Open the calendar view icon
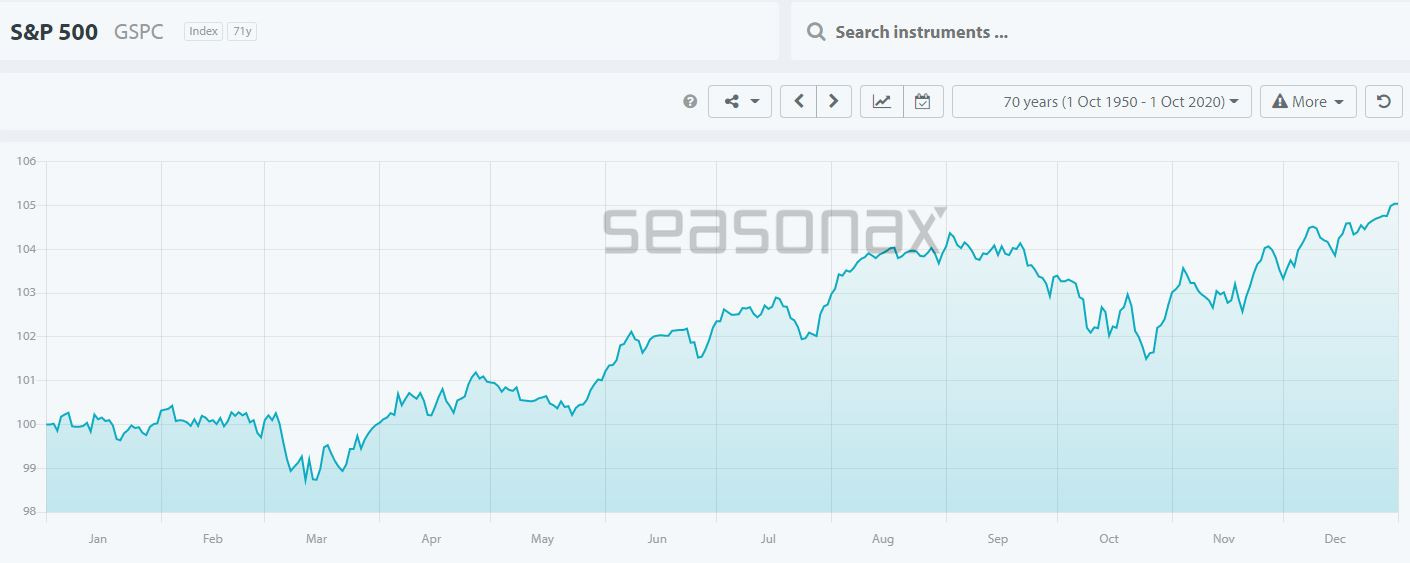Image resolution: width=1410 pixels, height=563 pixels. point(923,102)
